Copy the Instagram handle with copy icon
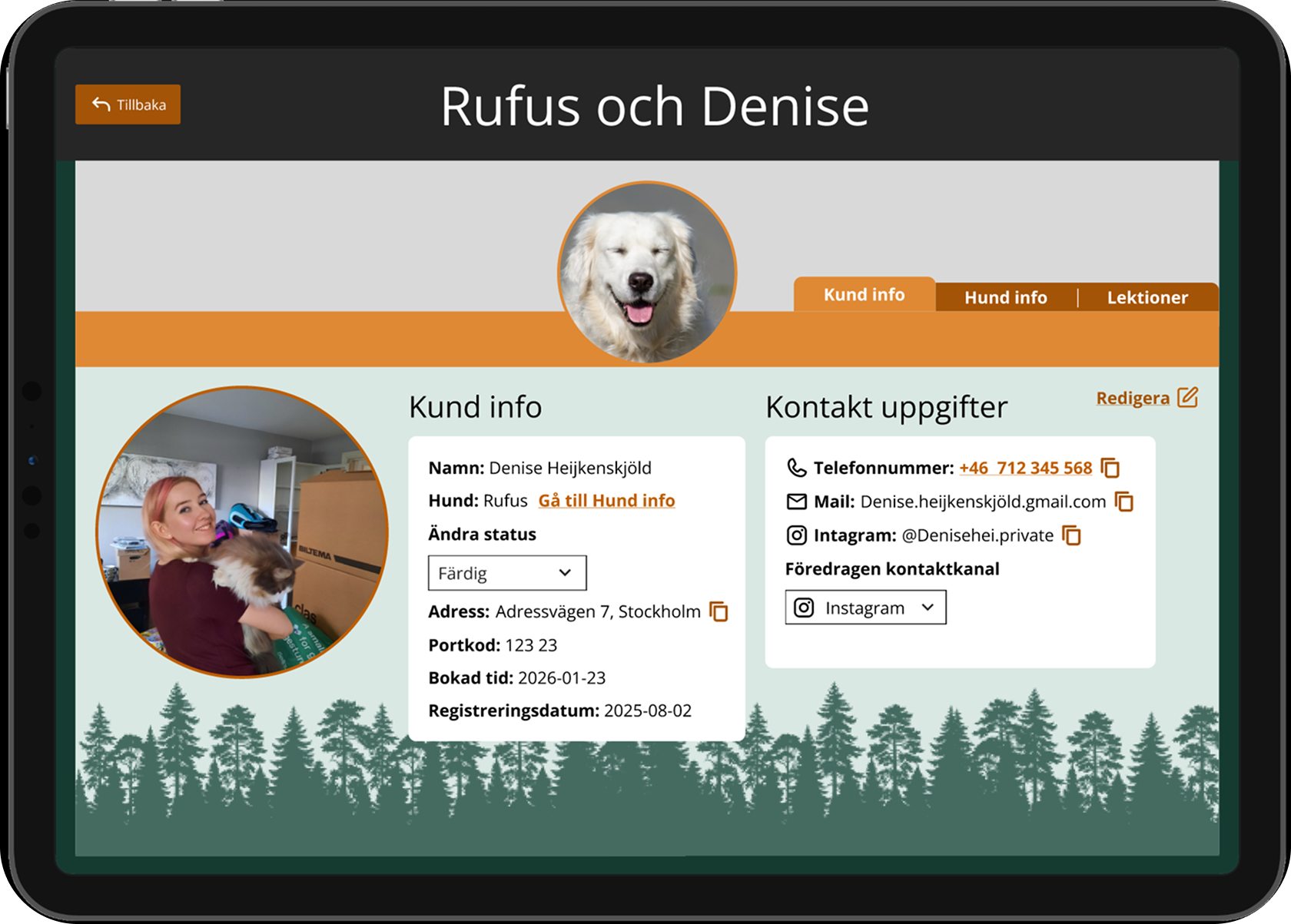This screenshot has height=924, width=1291. coord(1072,535)
